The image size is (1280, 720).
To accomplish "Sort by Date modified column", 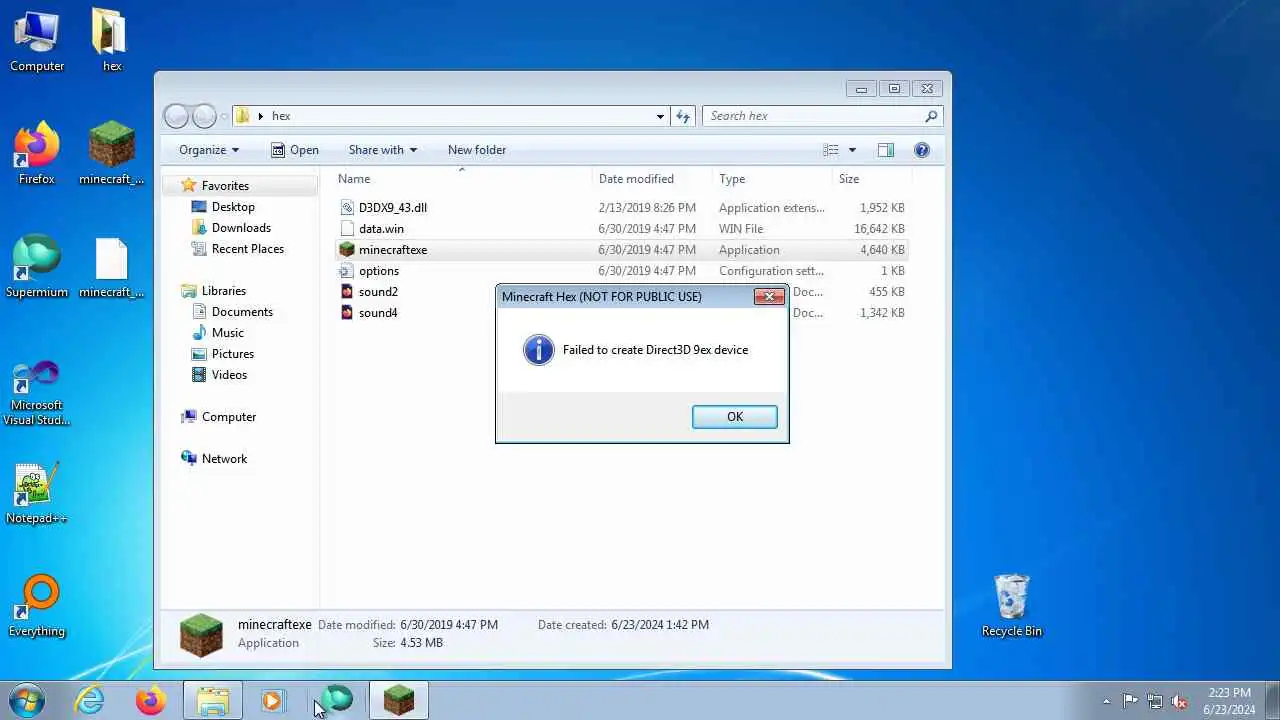I will coord(652,179).
